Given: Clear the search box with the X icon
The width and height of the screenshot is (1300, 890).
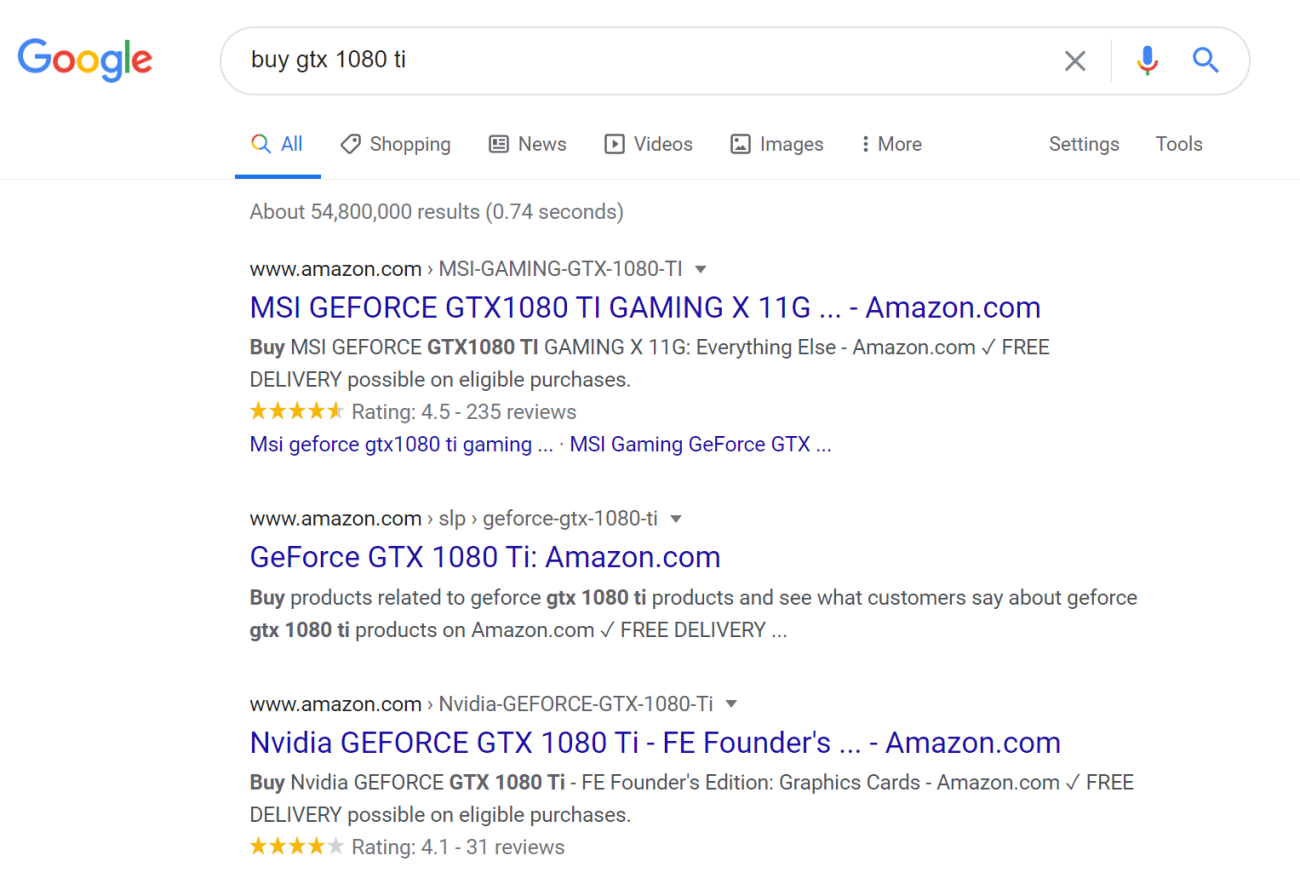Looking at the screenshot, I should 1075,61.
